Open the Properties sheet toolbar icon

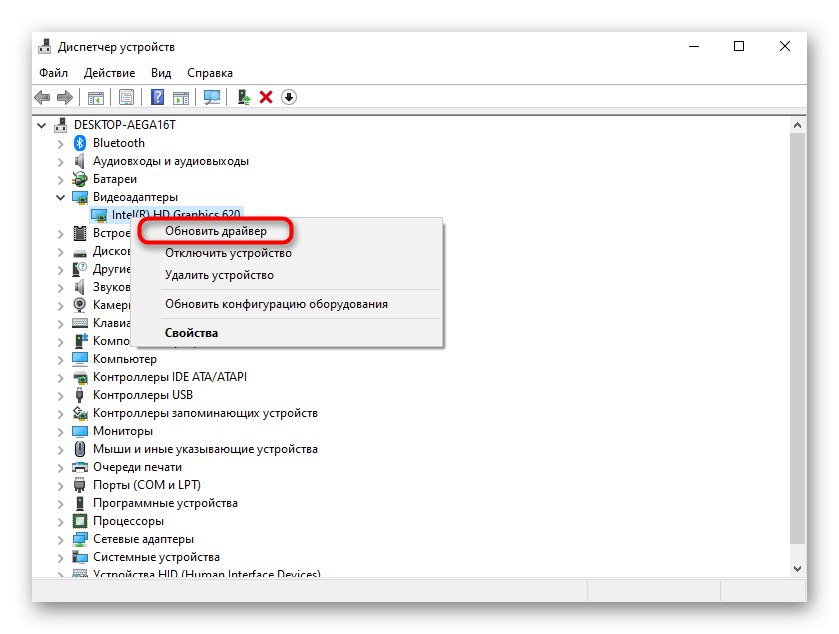click(127, 97)
